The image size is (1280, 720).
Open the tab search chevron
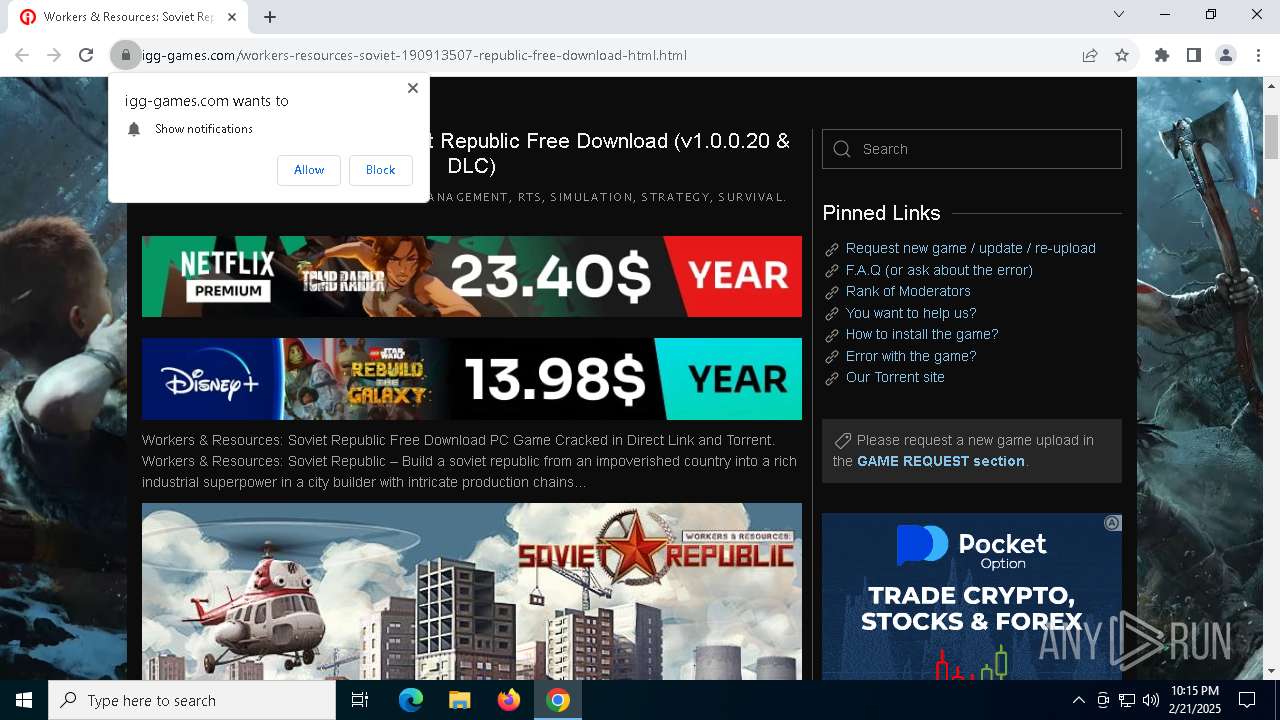coord(1119,14)
